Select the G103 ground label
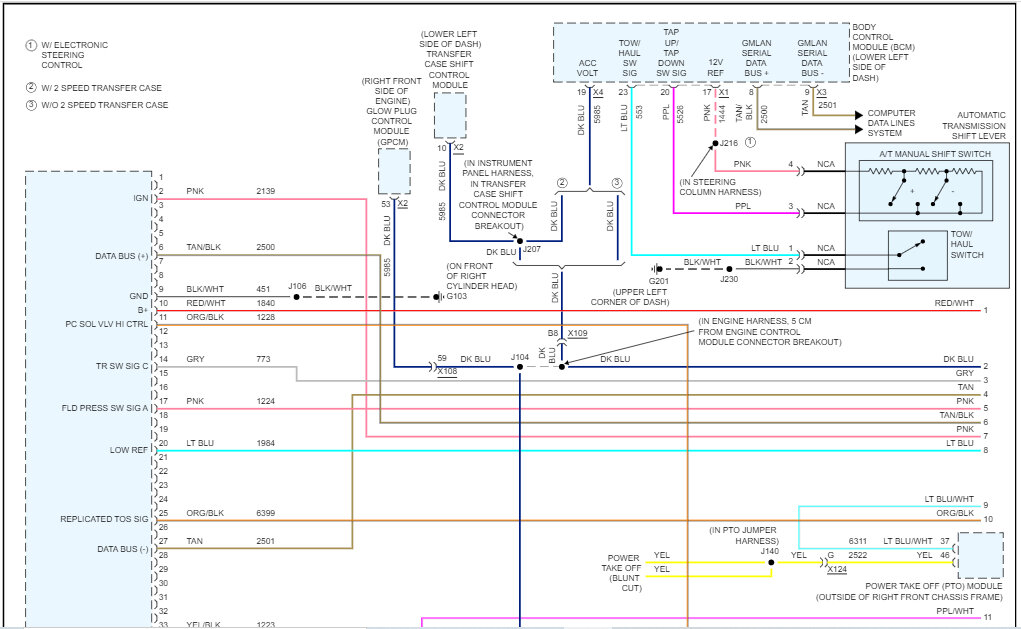 [456, 296]
